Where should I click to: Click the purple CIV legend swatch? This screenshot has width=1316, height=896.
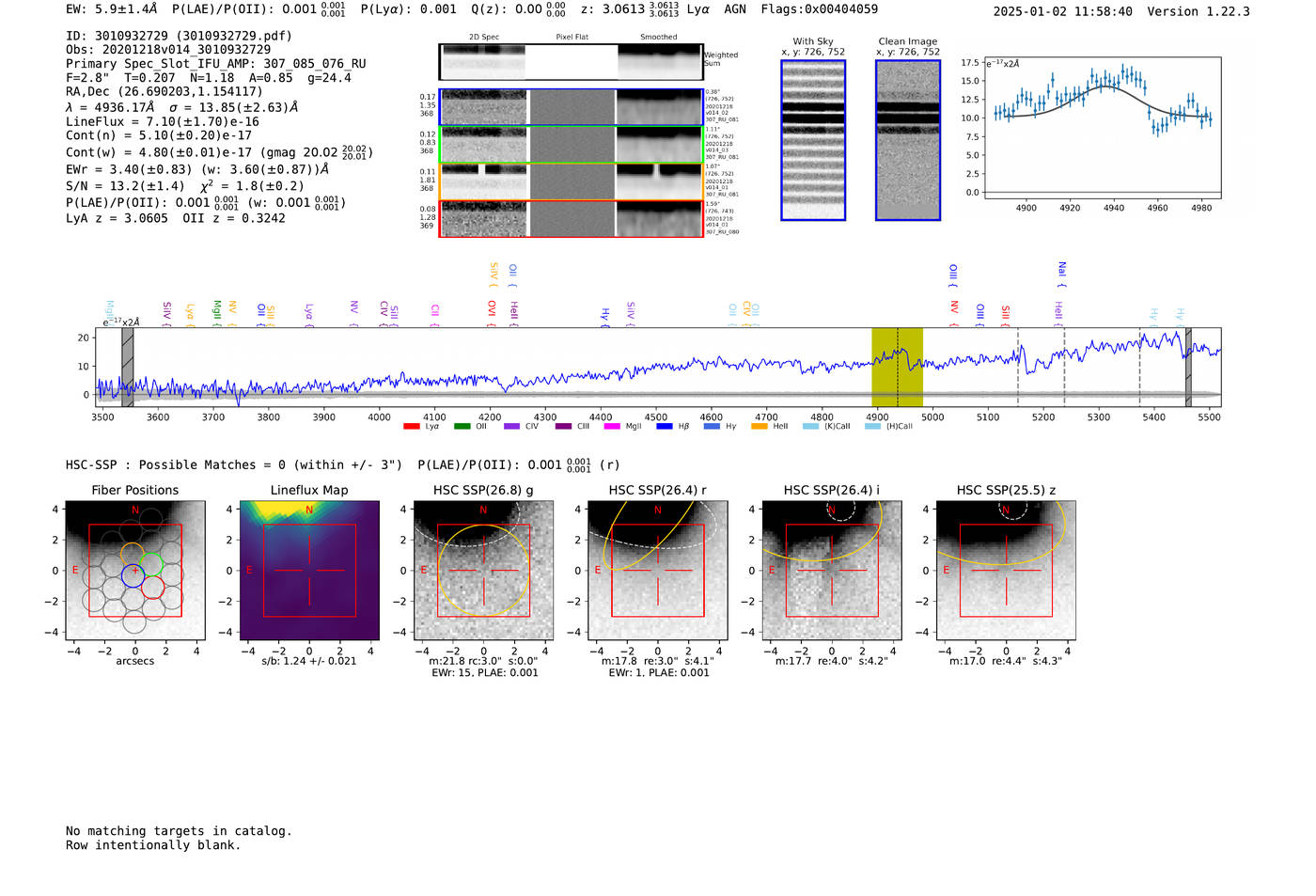coord(511,426)
